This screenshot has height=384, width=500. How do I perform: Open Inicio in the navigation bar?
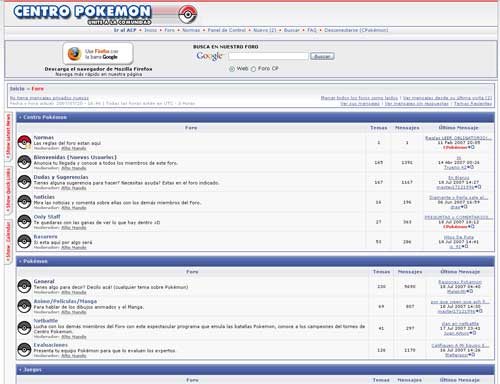click(150, 30)
